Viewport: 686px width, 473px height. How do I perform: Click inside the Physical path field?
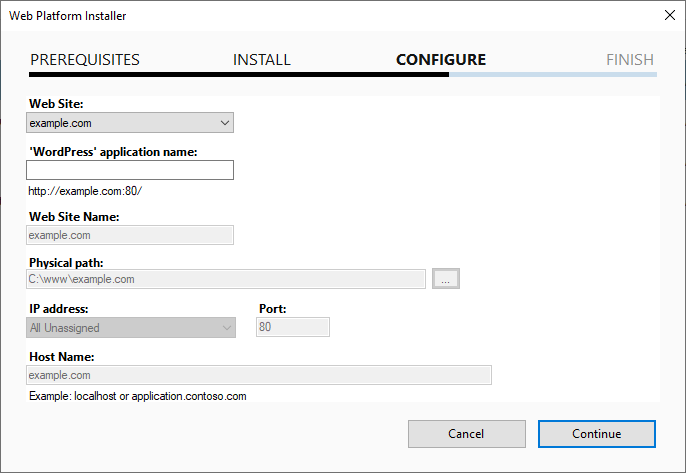coord(227,279)
